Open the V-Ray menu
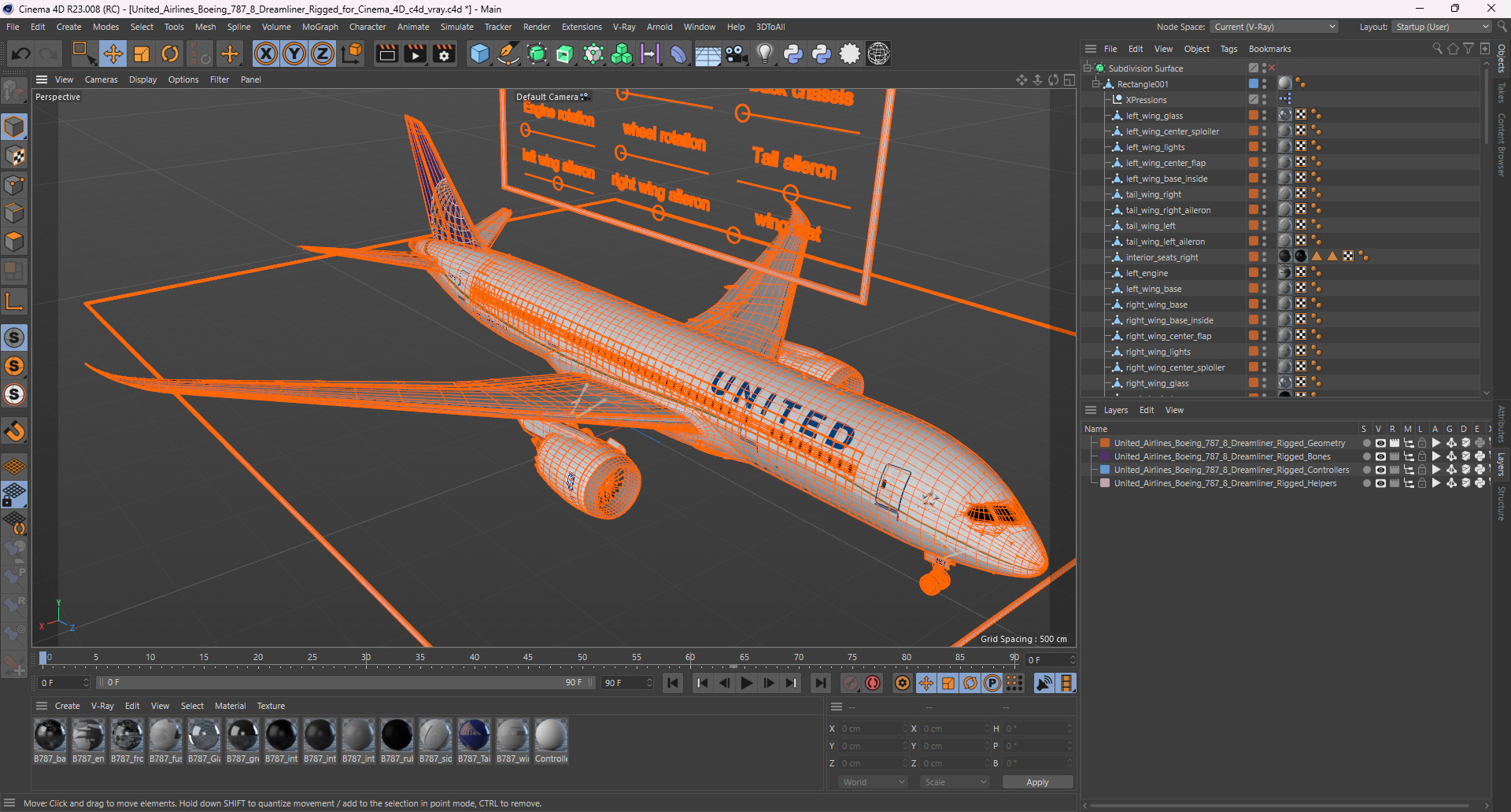Viewport: 1511px width, 812px height. (x=624, y=27)
